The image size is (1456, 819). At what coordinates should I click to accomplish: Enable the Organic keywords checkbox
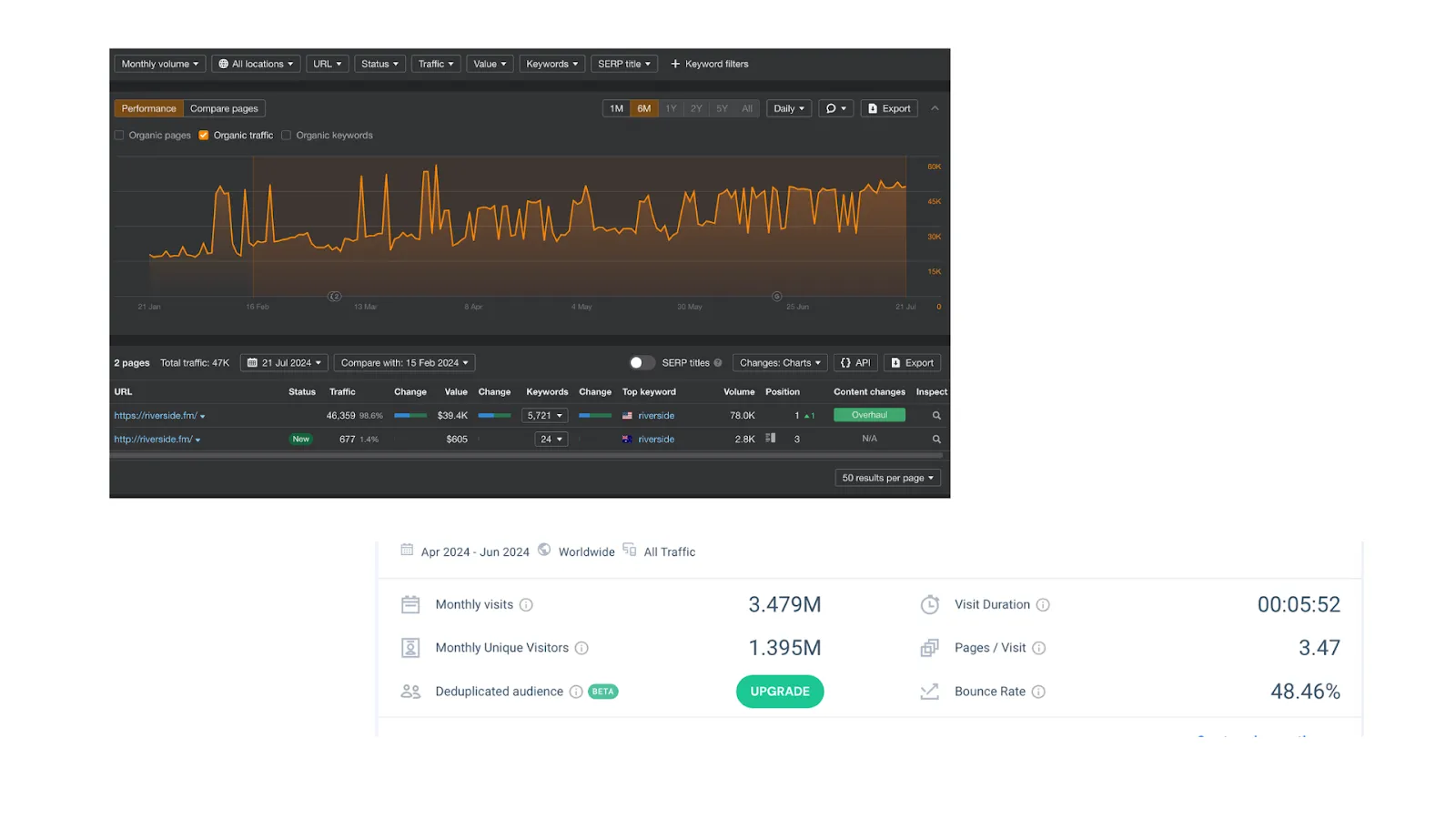(x=286, y=136)
